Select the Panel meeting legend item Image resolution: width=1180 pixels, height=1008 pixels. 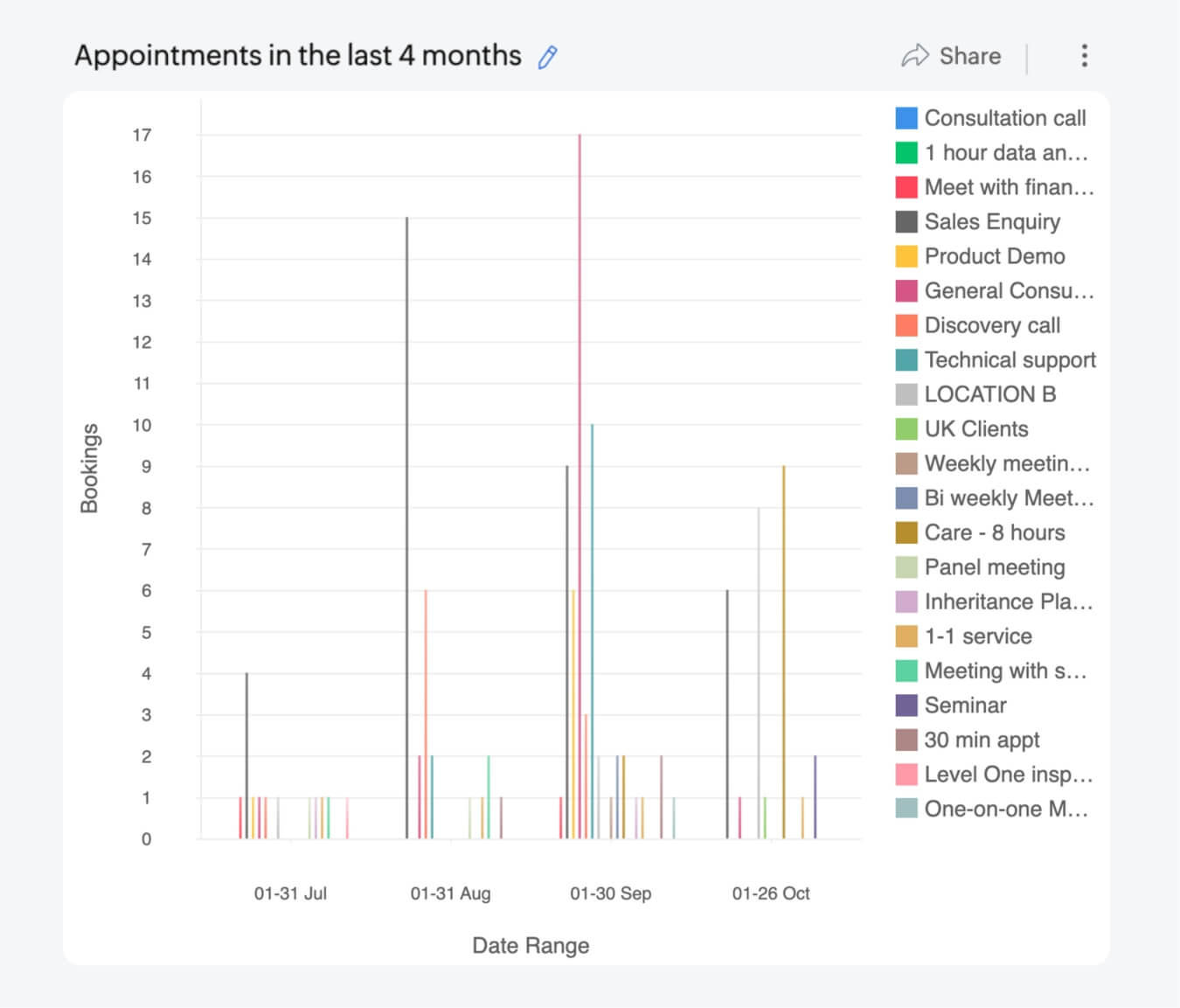[994, 567]
